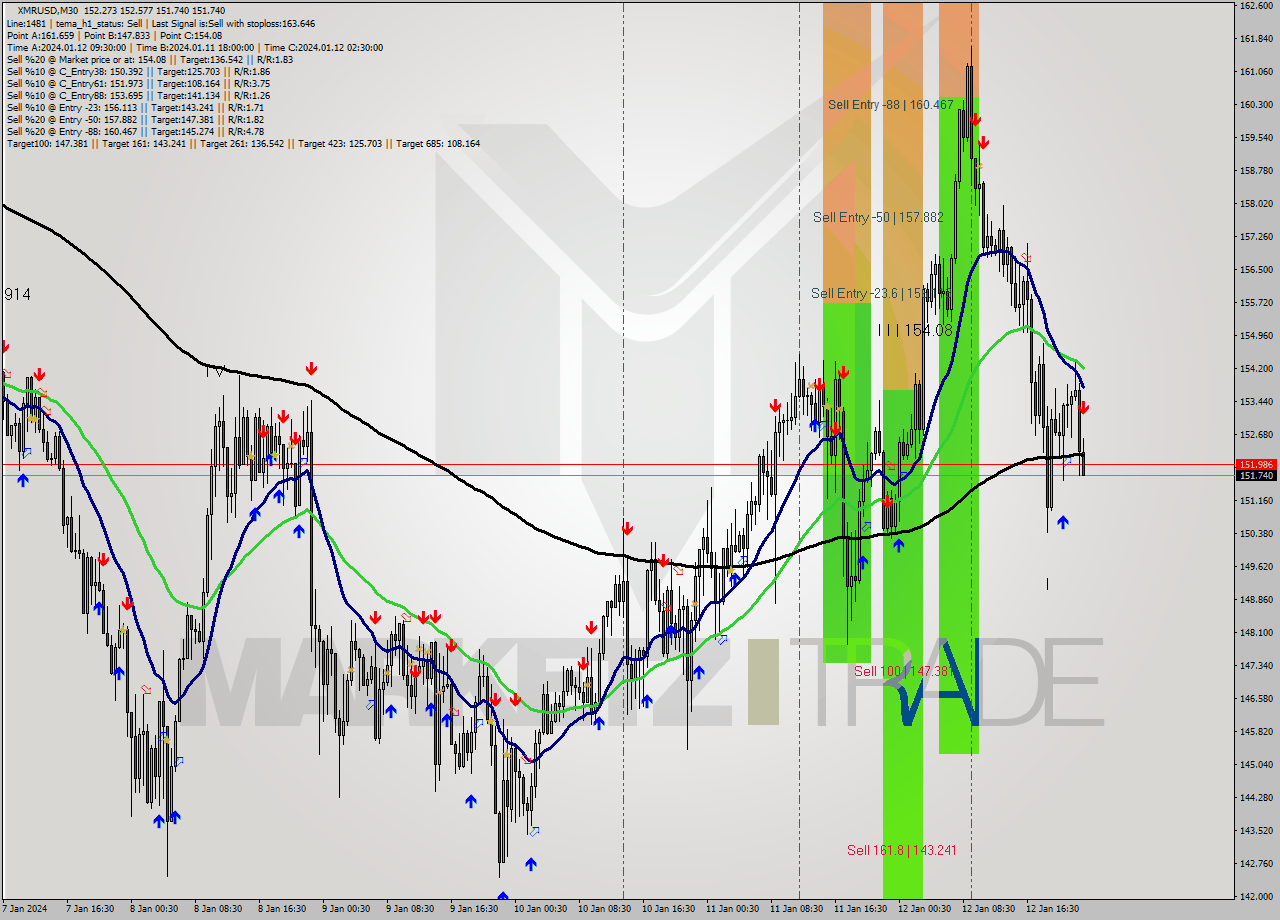Select the red 151.986 price tag

tap(1256, 465)
